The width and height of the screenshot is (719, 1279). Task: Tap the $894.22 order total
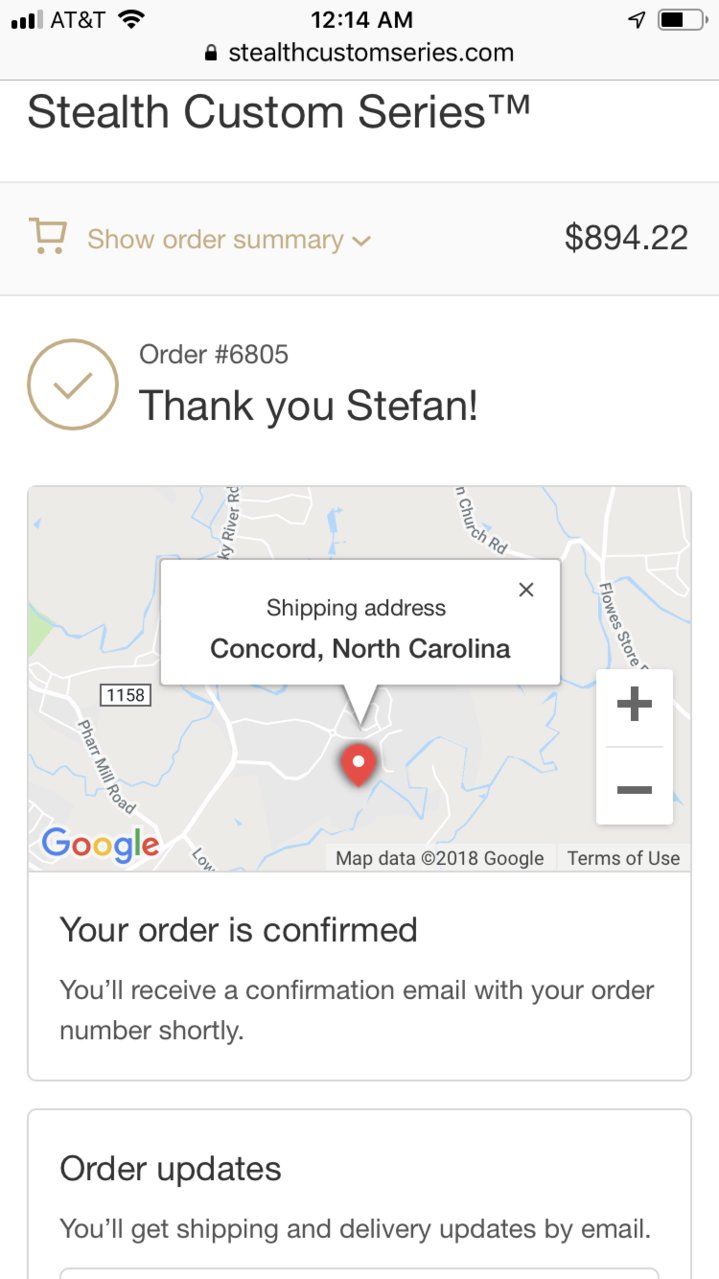[626, 238]
